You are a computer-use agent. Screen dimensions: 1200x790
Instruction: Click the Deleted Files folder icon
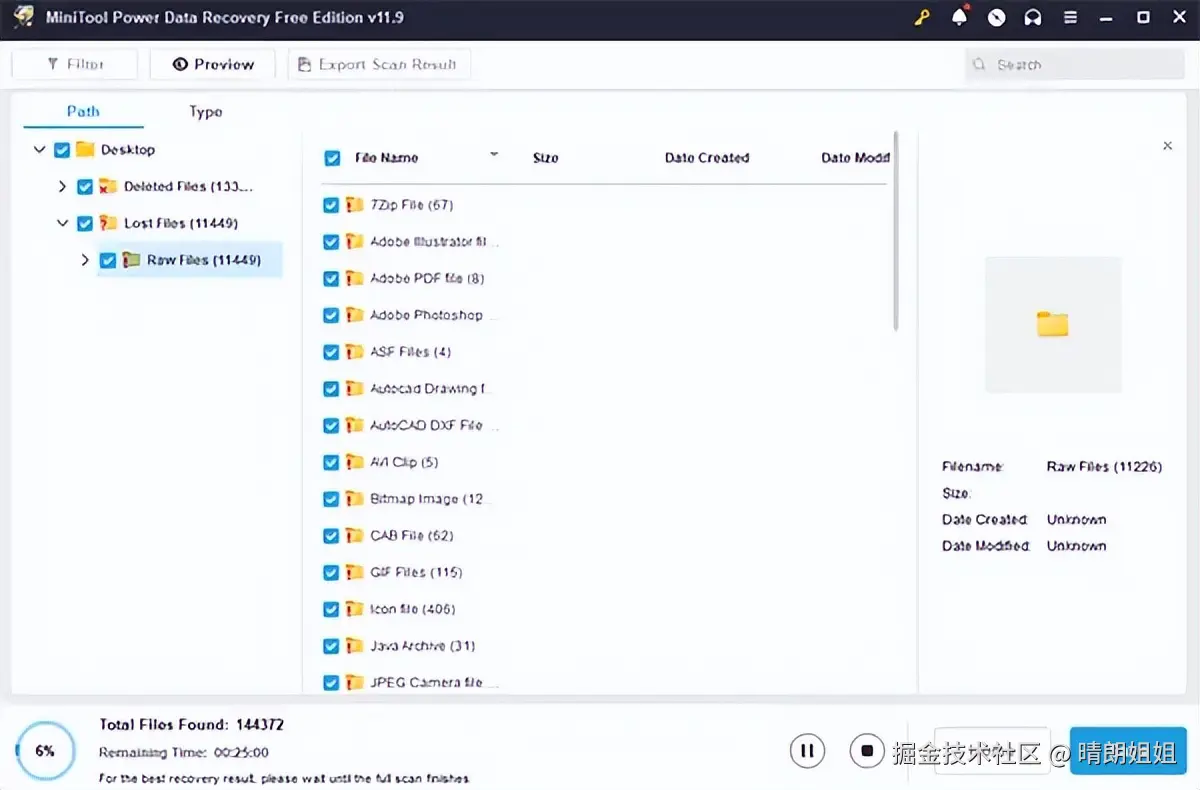coord(108,186)
